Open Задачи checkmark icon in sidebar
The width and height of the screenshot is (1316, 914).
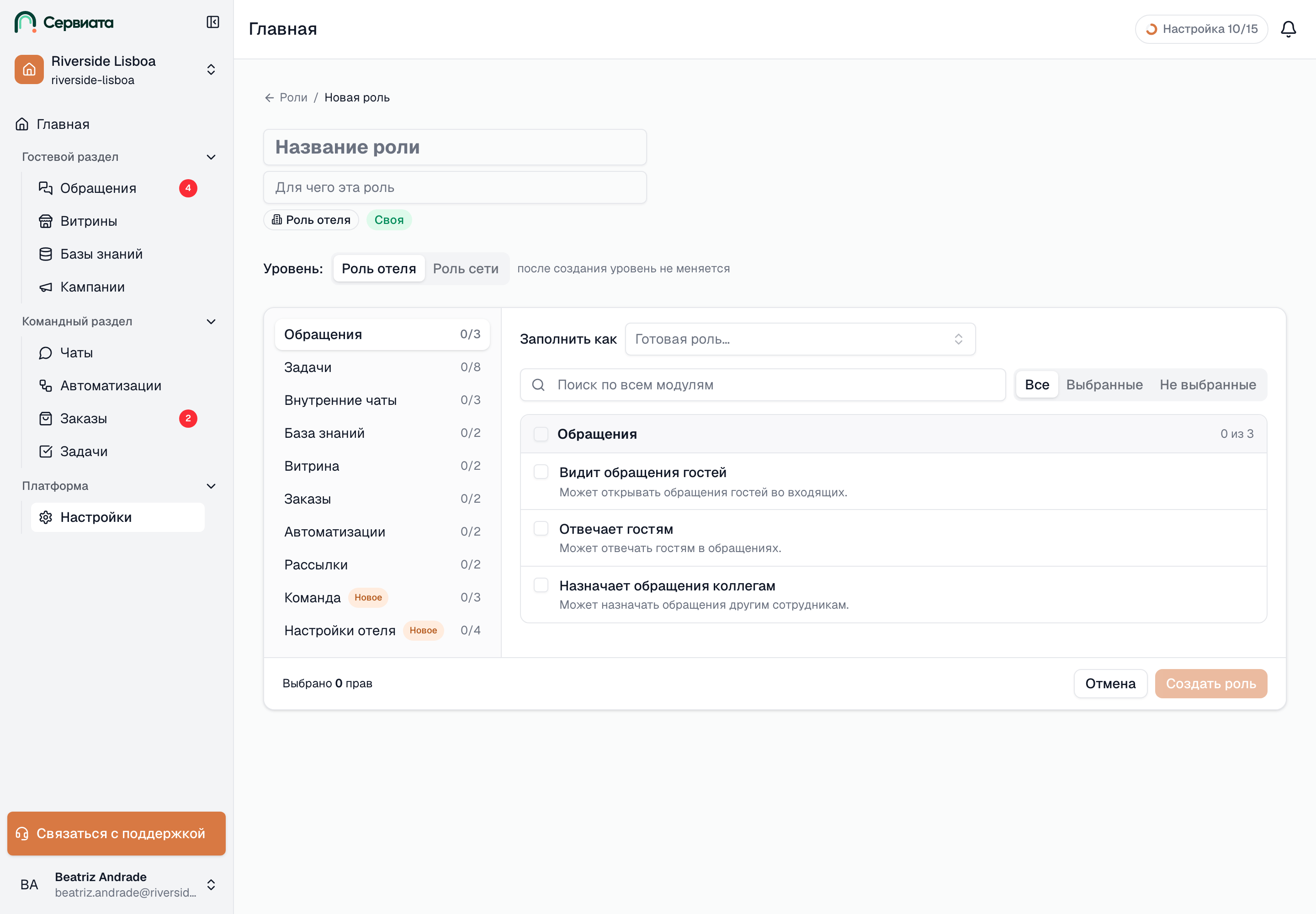[46, 452]
